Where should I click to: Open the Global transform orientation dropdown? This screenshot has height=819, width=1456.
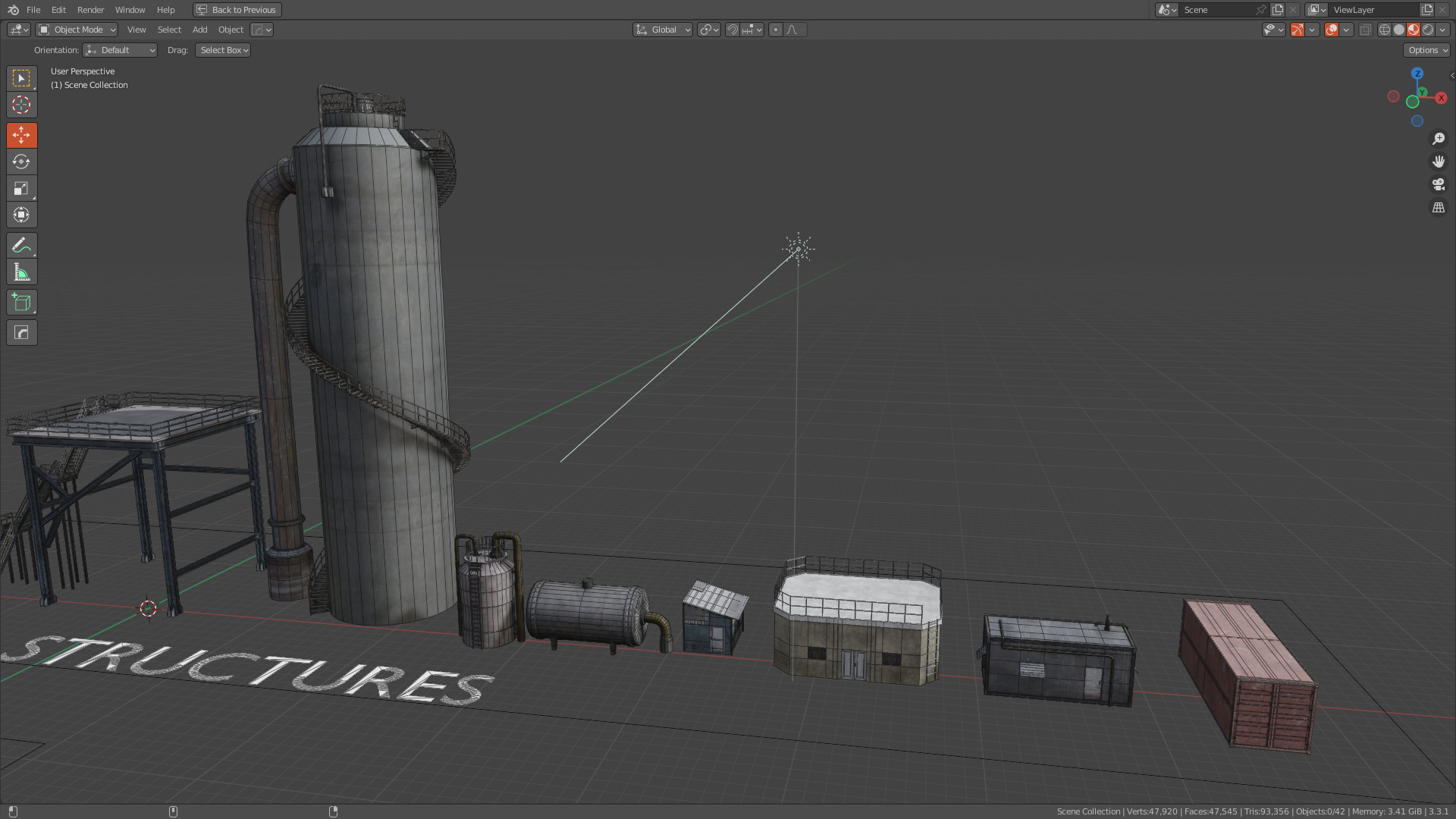tap(662, 30)
